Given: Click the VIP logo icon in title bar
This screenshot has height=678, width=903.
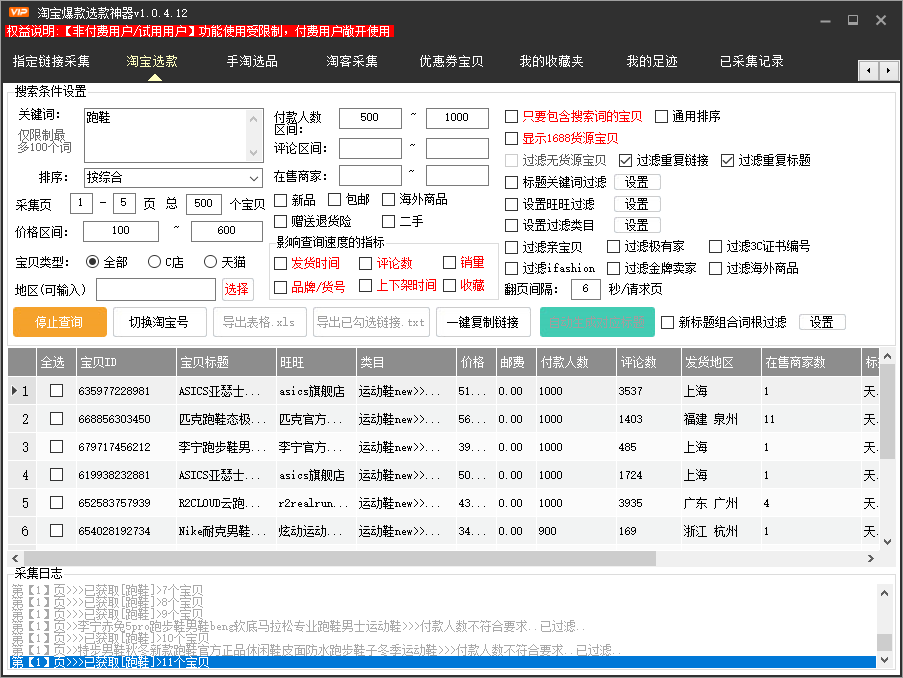Looking at the screenshot, I should pos(18,14).
